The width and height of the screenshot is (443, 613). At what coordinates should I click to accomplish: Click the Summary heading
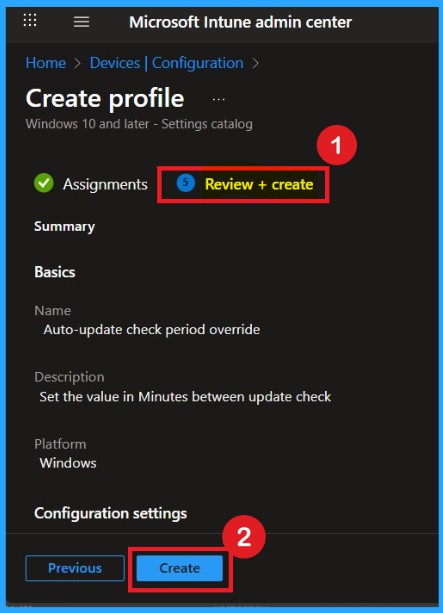(x=65, y=227)
